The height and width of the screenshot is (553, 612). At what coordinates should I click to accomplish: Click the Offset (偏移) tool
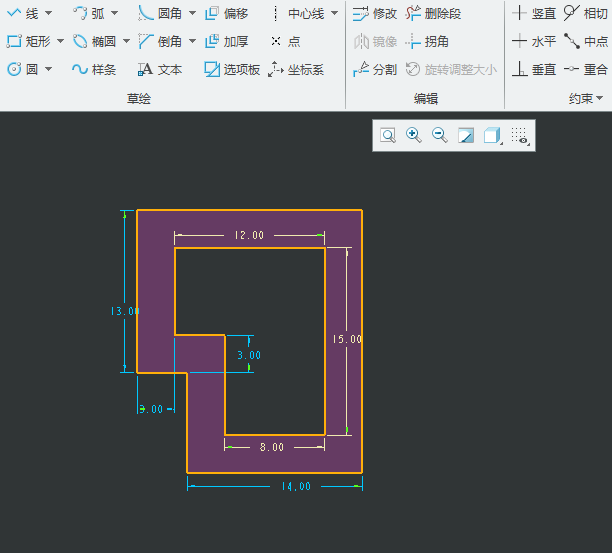(x=226, y=13)
